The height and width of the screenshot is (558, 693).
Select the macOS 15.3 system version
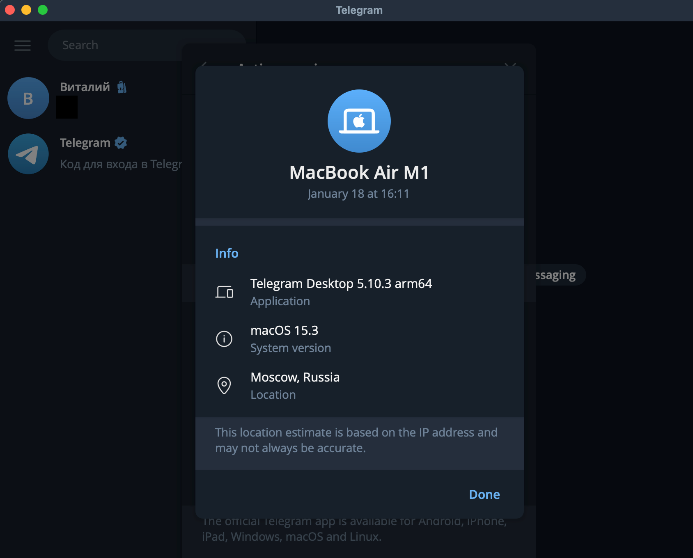284,330
